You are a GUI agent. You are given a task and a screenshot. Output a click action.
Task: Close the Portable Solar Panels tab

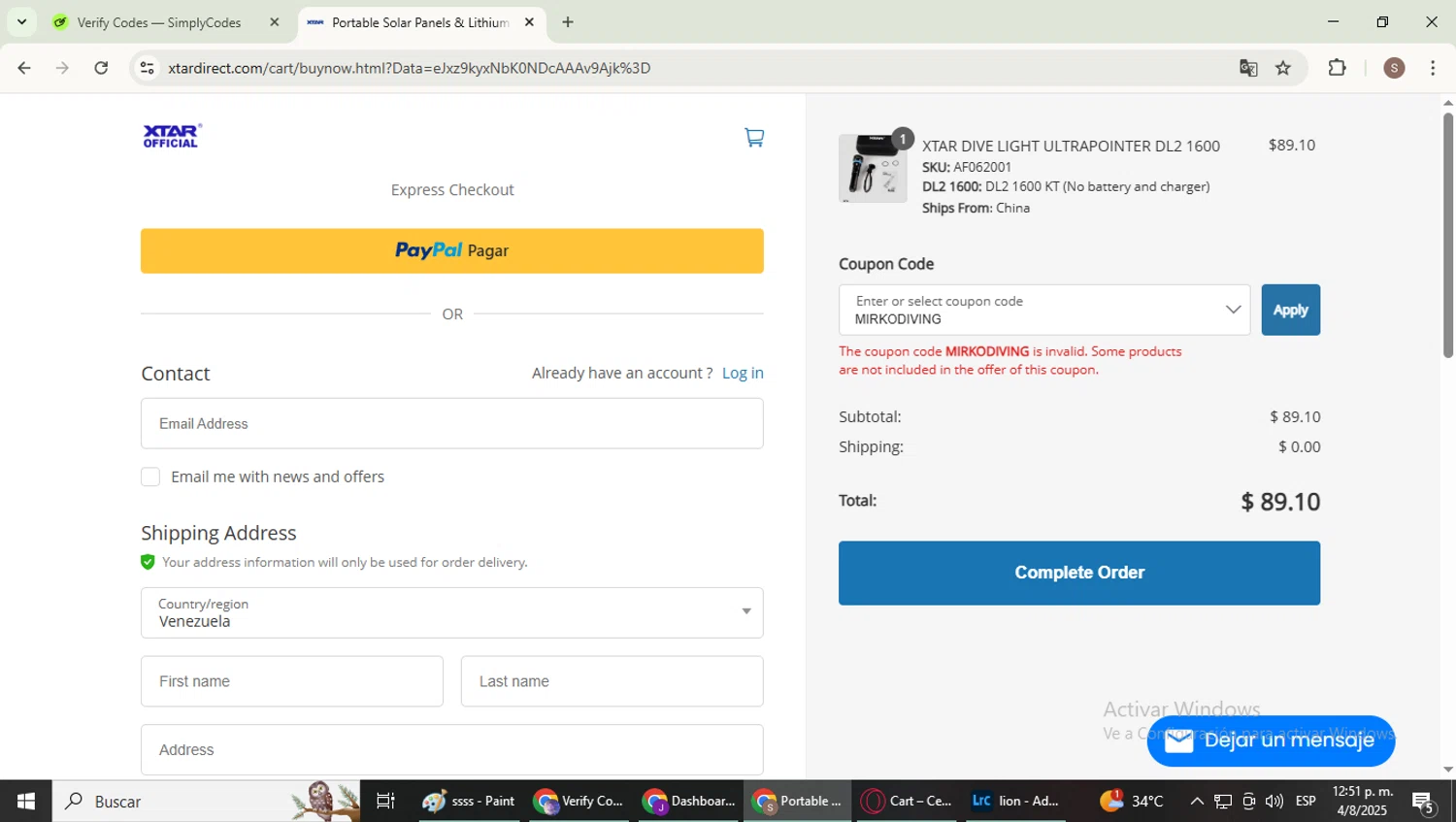529,22
